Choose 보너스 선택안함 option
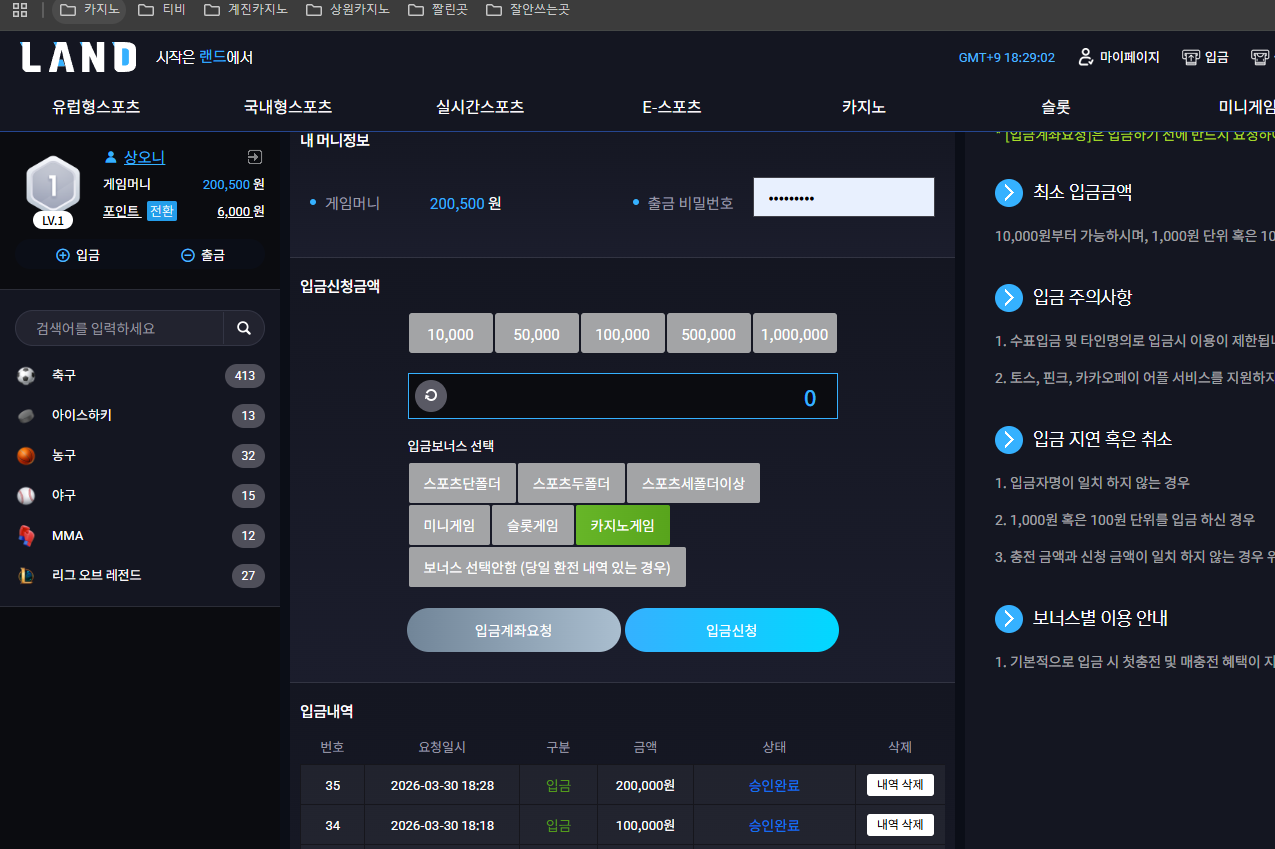 pyautogui.click(x=547, y=567)
